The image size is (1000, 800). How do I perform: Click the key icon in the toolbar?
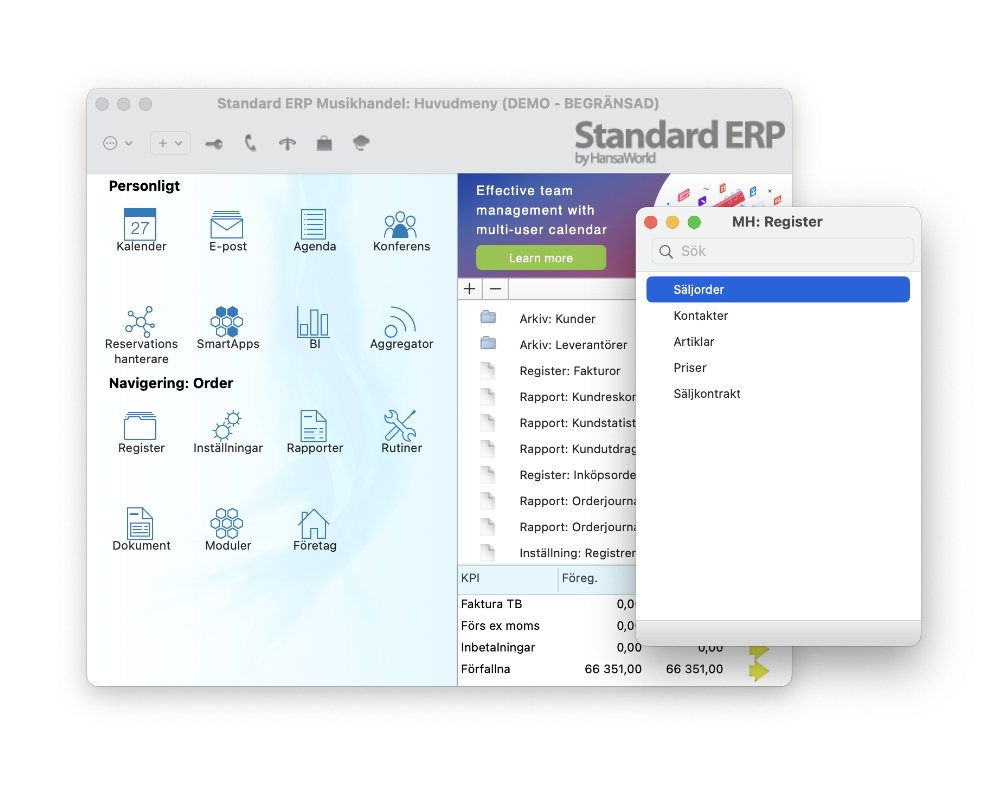[214, 144]
